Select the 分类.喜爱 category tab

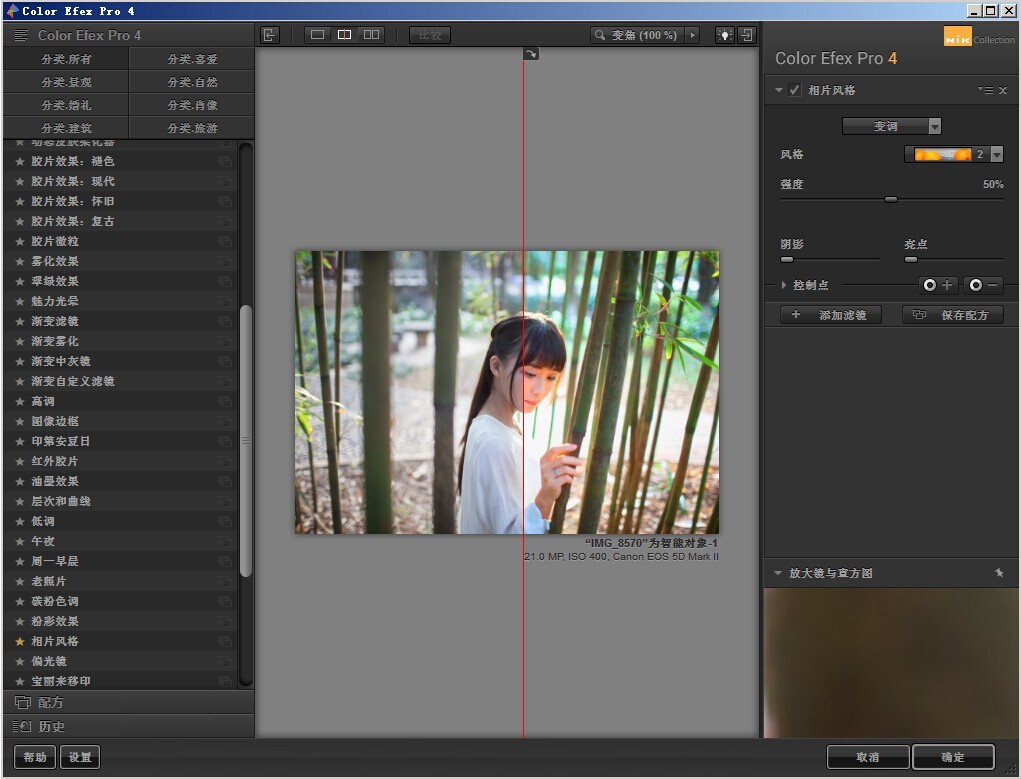[x=192, y=59]
